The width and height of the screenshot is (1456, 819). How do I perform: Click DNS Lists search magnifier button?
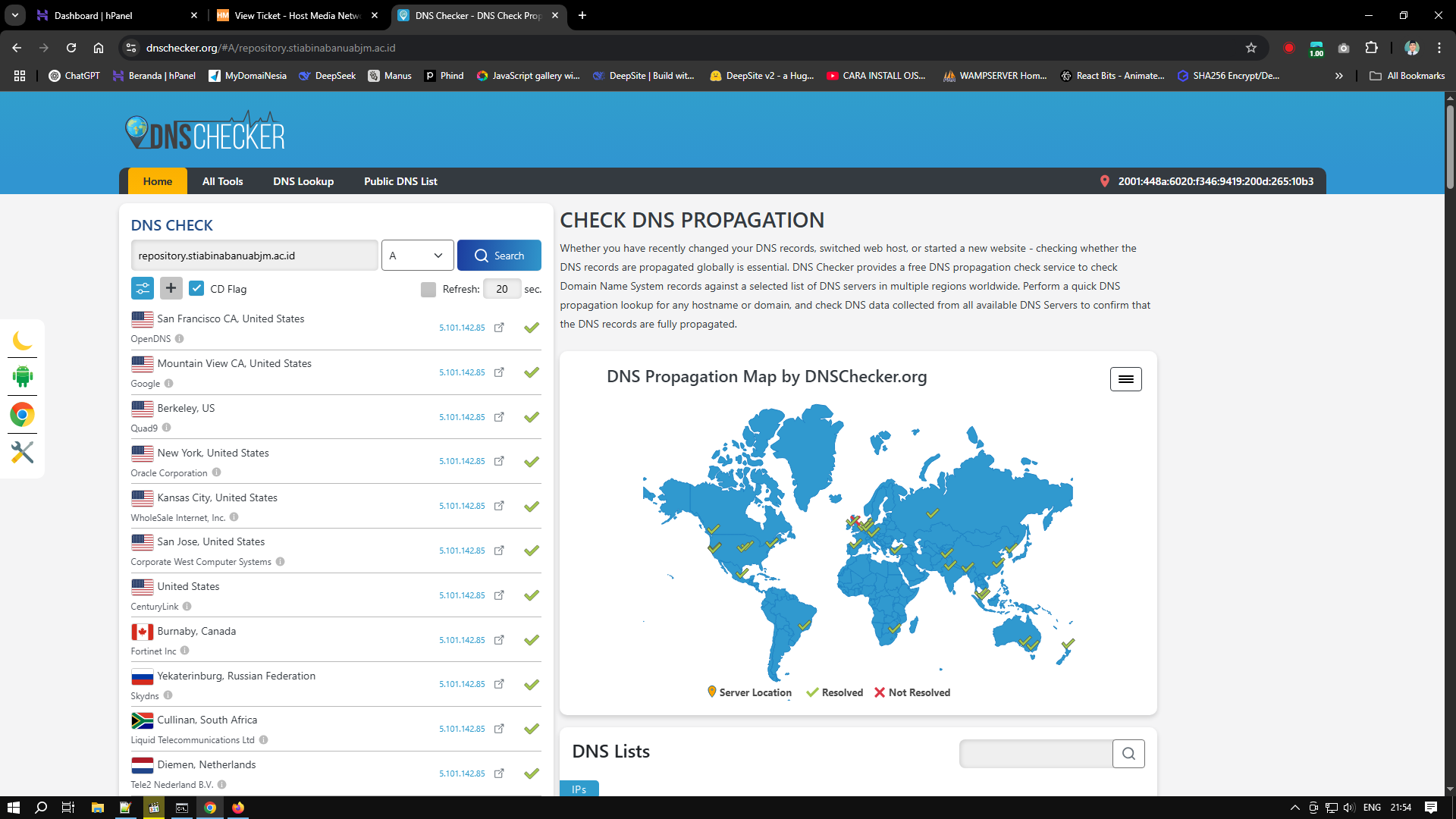tap(1128, 754)
